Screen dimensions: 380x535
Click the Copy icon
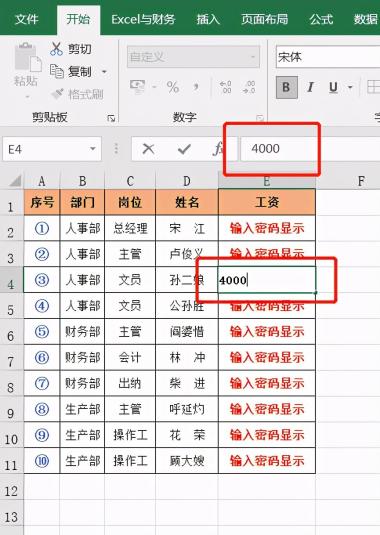click(57, 72)
